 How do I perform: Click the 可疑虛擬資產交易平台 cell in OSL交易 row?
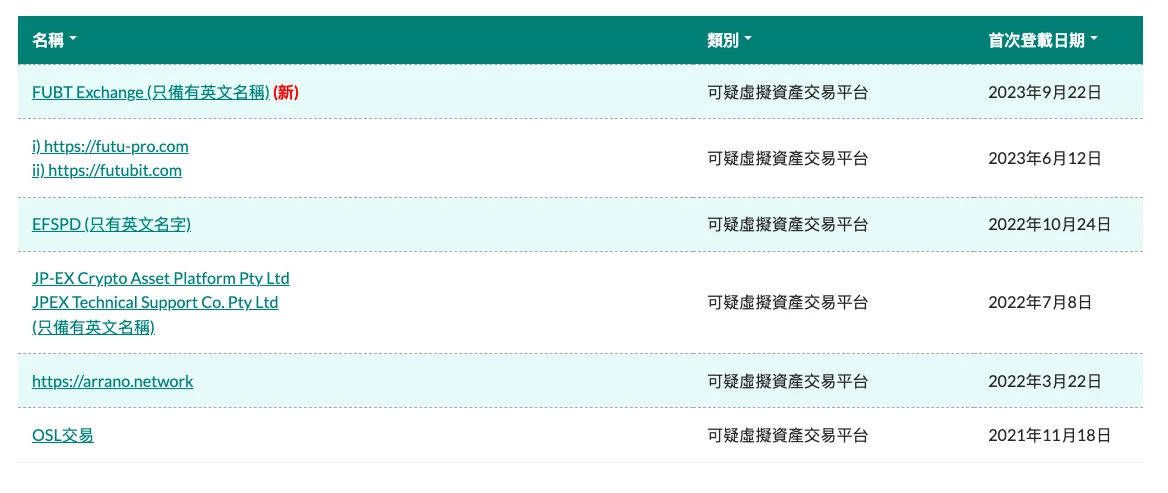pos(787,435)
